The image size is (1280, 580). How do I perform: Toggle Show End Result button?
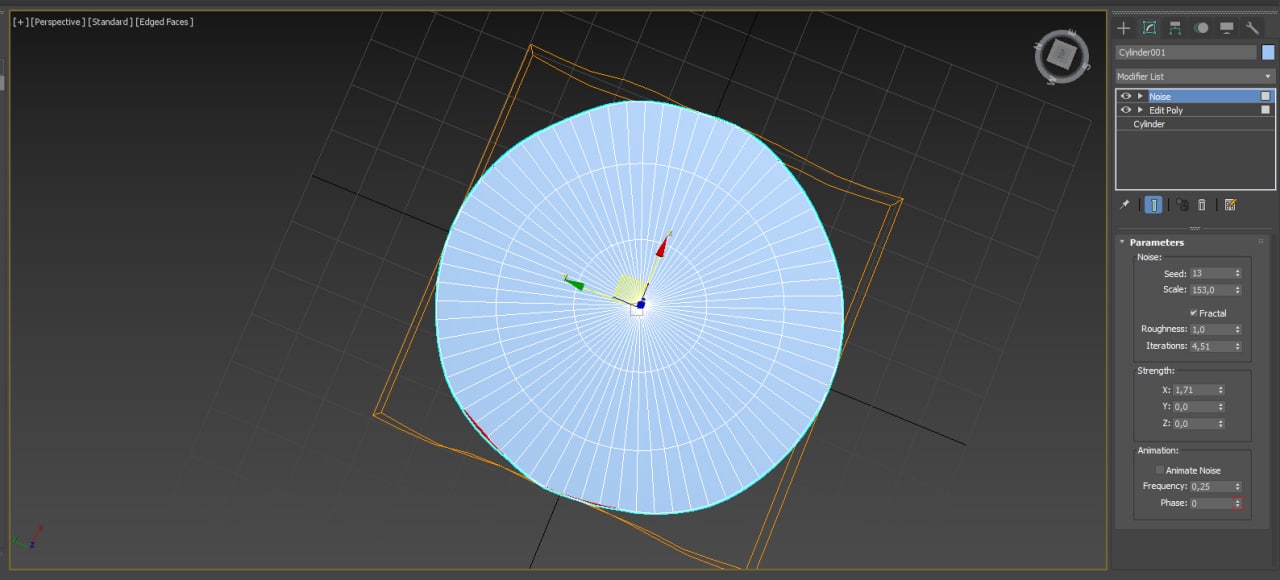pos(1153,204)
